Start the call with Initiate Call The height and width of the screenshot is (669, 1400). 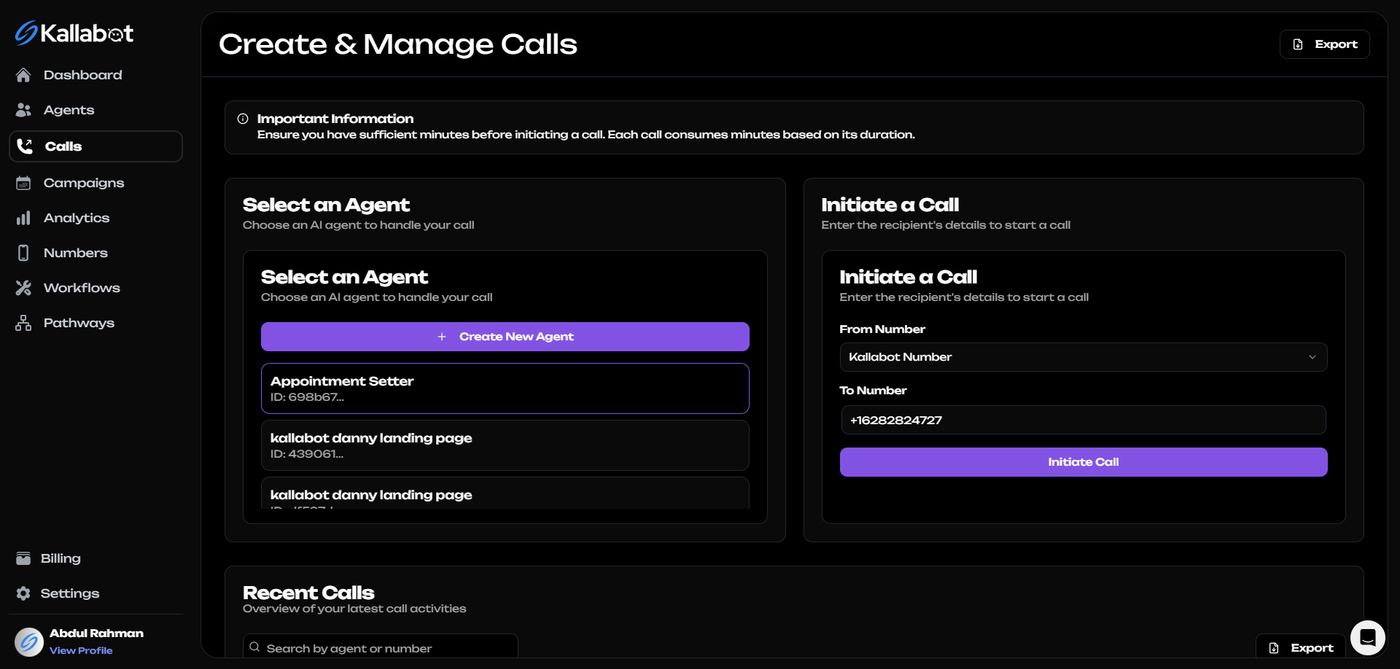1083,462
